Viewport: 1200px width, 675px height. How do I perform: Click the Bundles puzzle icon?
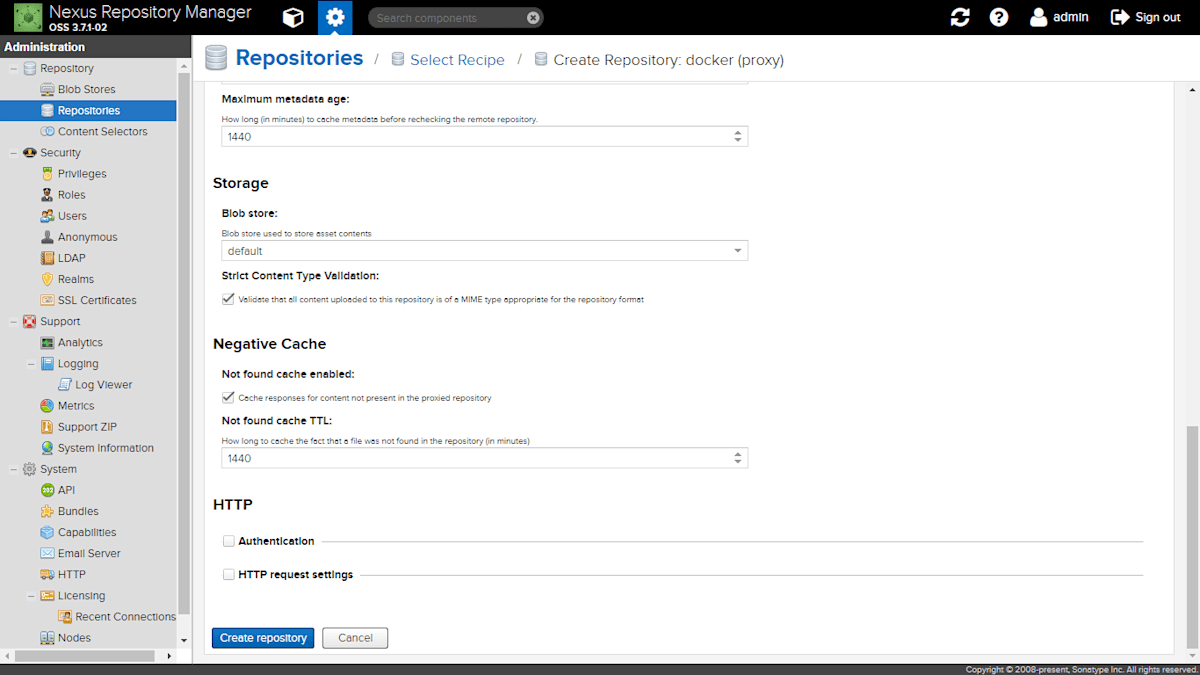pos(47,511)
